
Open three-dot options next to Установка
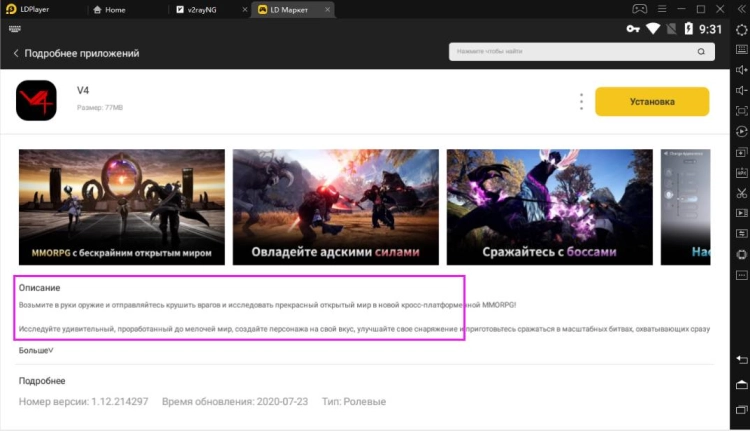coord(581,101)
